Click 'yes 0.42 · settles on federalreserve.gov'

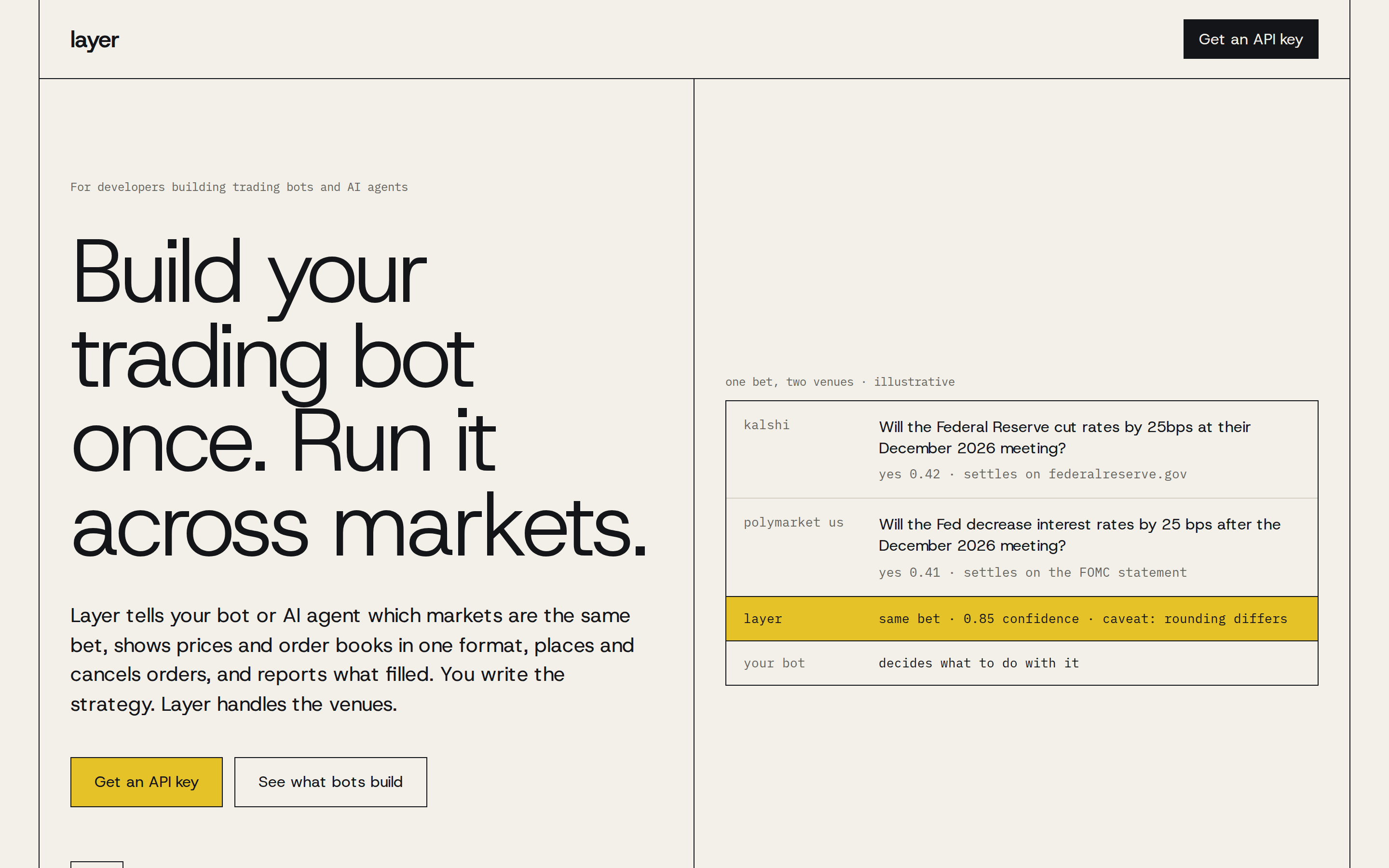coord(1032,474)
